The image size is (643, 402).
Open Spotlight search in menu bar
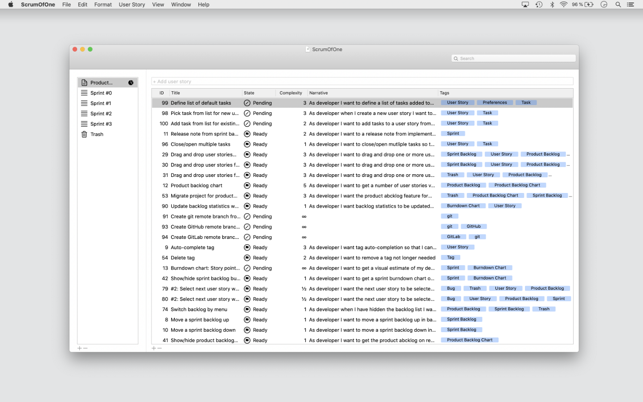618,5
